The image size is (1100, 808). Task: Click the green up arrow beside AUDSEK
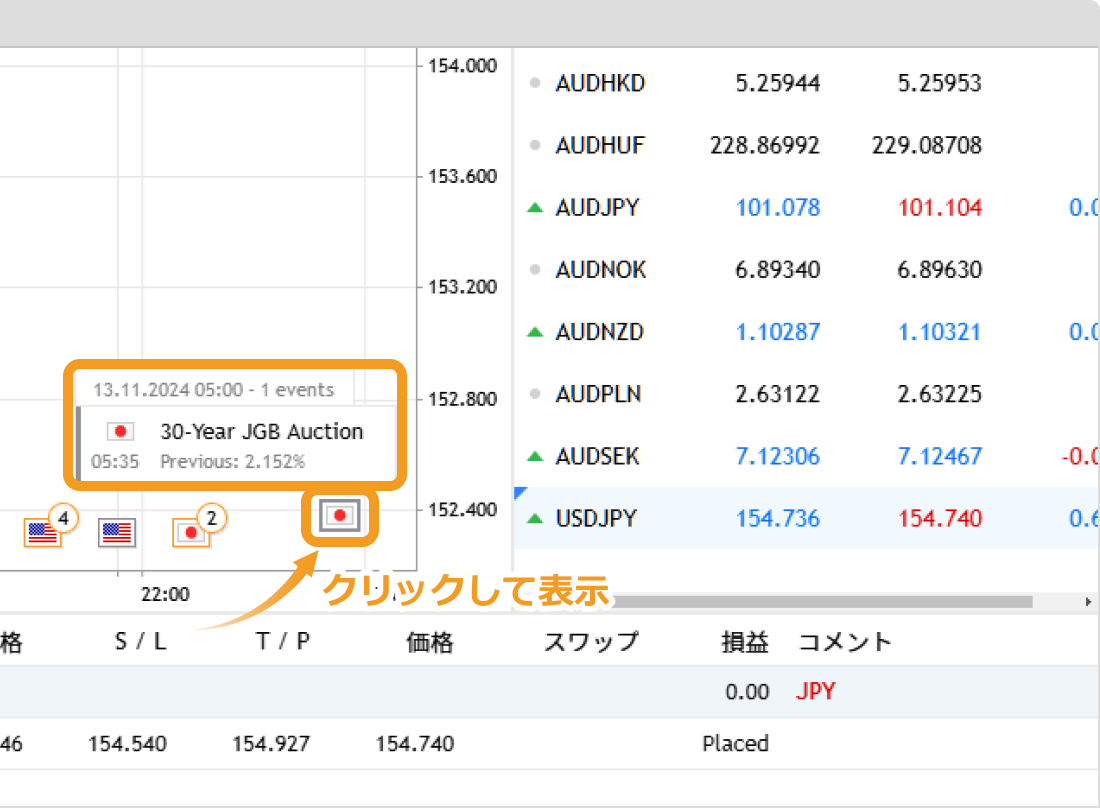point(535,457)
